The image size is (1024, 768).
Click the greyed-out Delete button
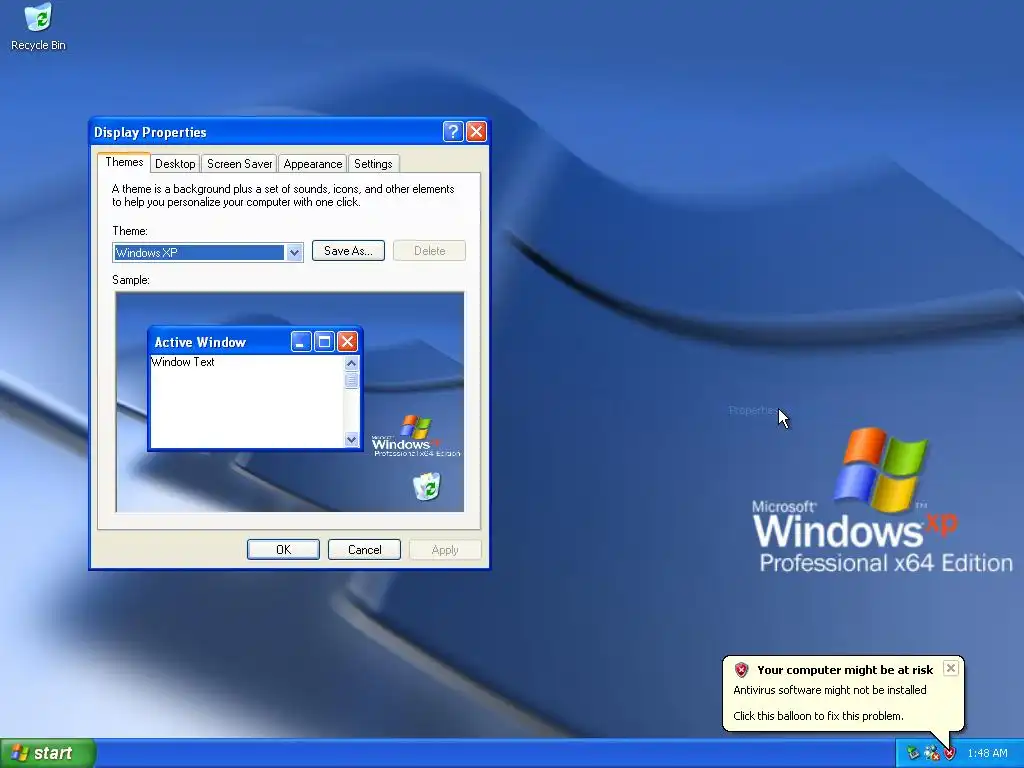(429, 251)
